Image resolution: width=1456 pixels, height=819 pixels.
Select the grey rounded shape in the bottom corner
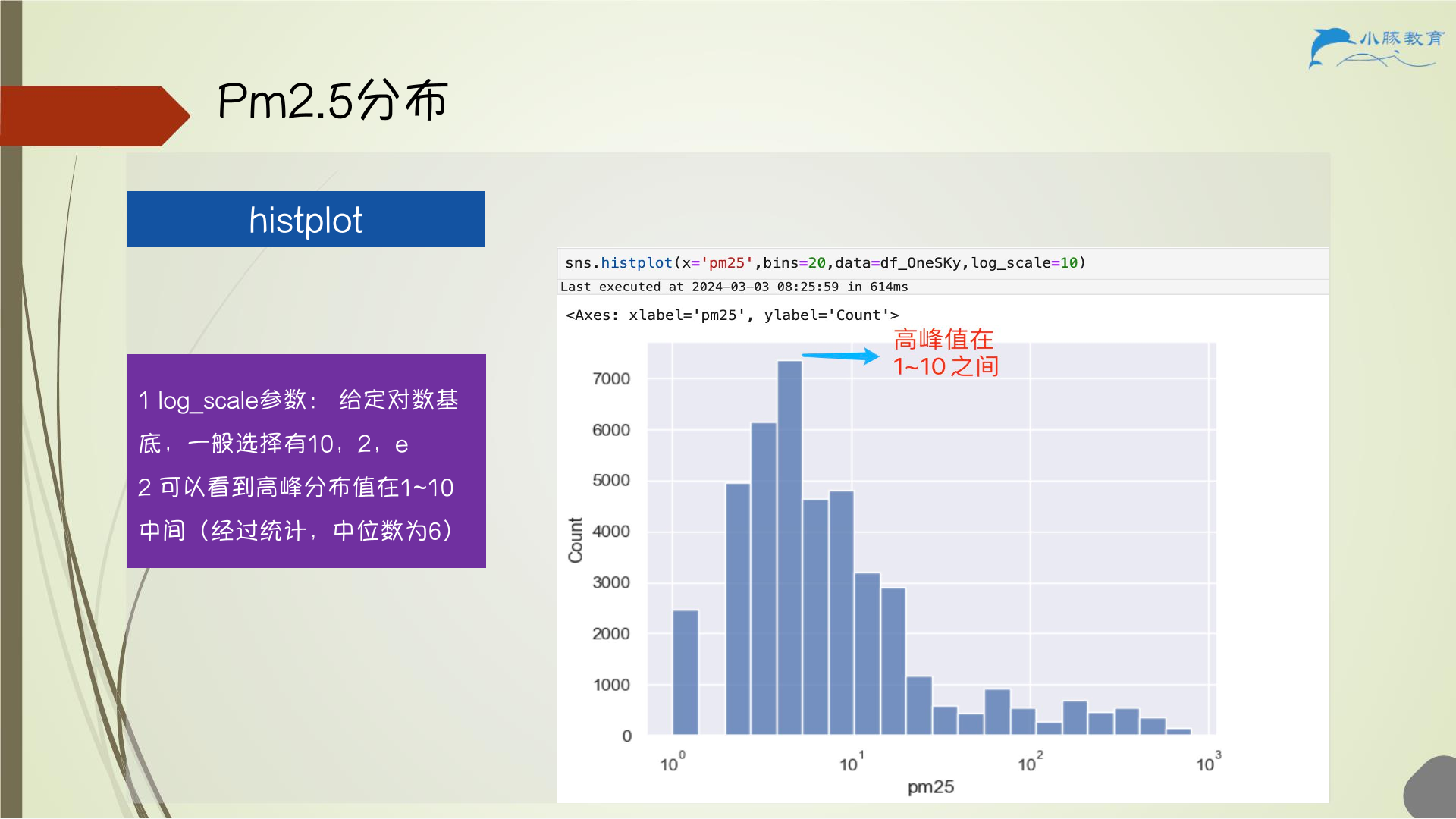pyautogui.click(x=1431, y=789)
